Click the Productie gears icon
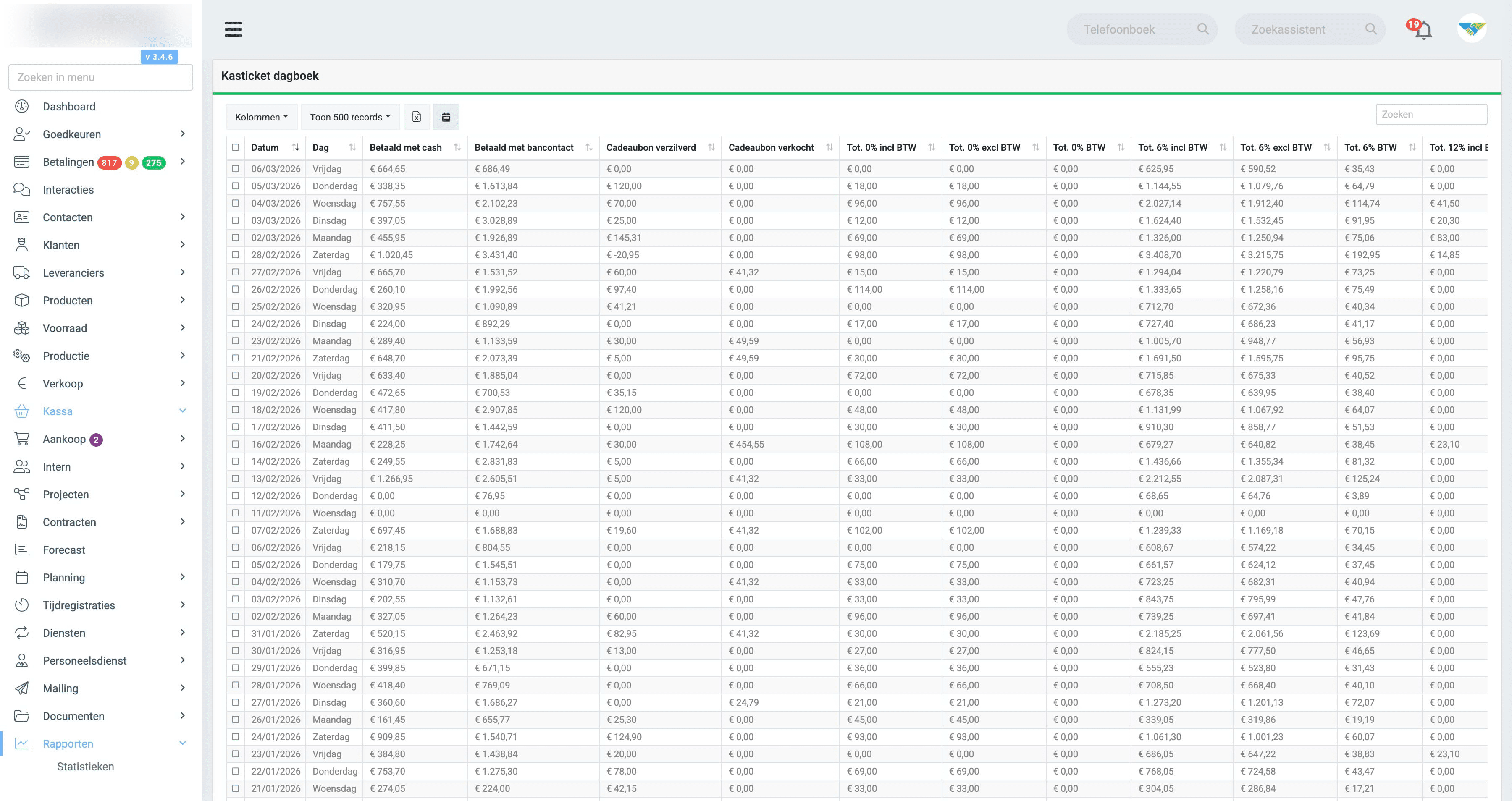Image resolution: width=1512 pixels, height=801 pixels. tap(22, 356)
